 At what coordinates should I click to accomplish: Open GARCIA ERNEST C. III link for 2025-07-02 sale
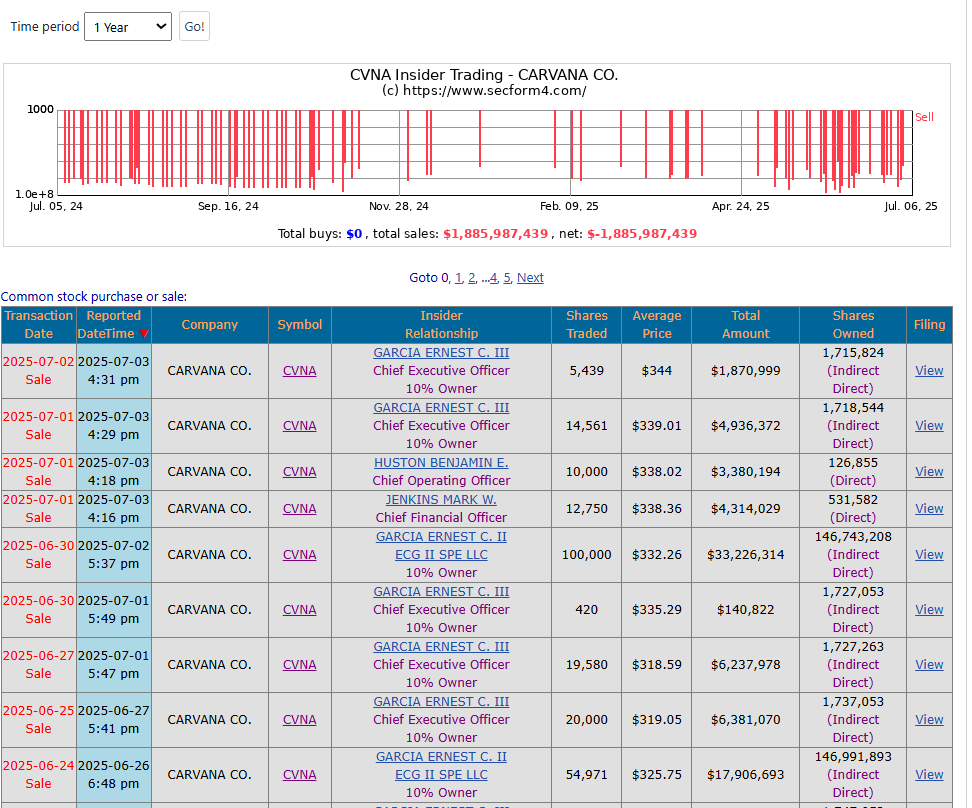441,353
